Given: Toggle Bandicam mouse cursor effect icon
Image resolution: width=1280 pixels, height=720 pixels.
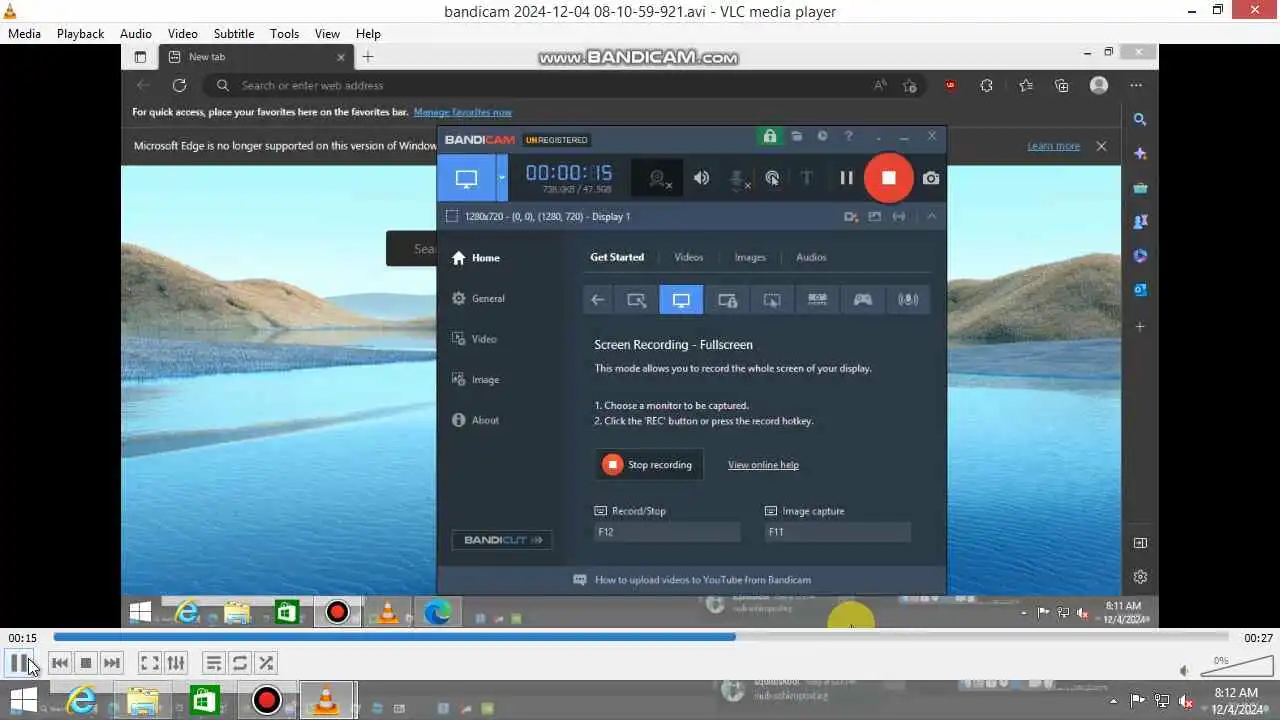Looking at the screenshot, I should pos(772,178).
